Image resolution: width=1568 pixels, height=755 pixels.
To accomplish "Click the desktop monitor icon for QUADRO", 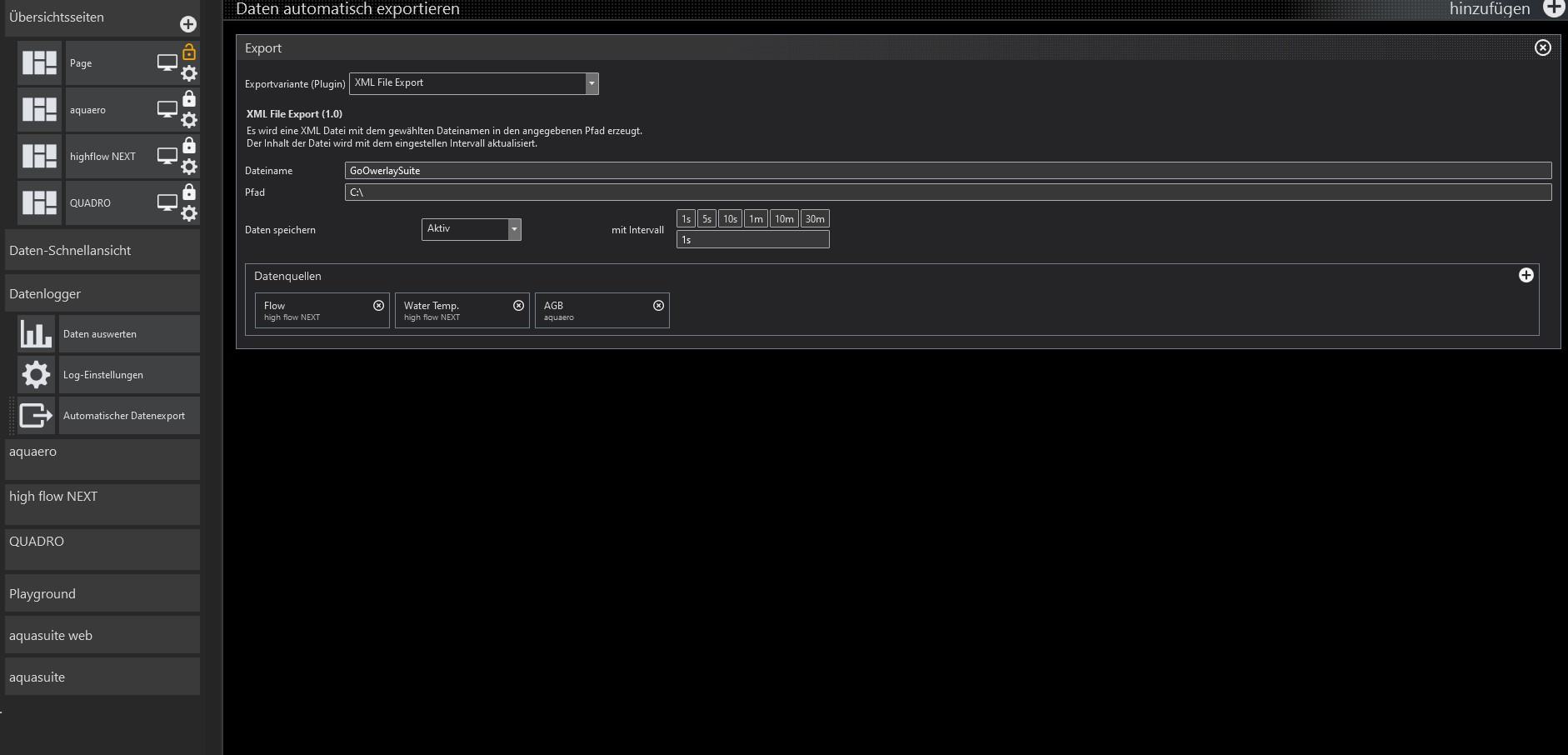I will point(167,203).
